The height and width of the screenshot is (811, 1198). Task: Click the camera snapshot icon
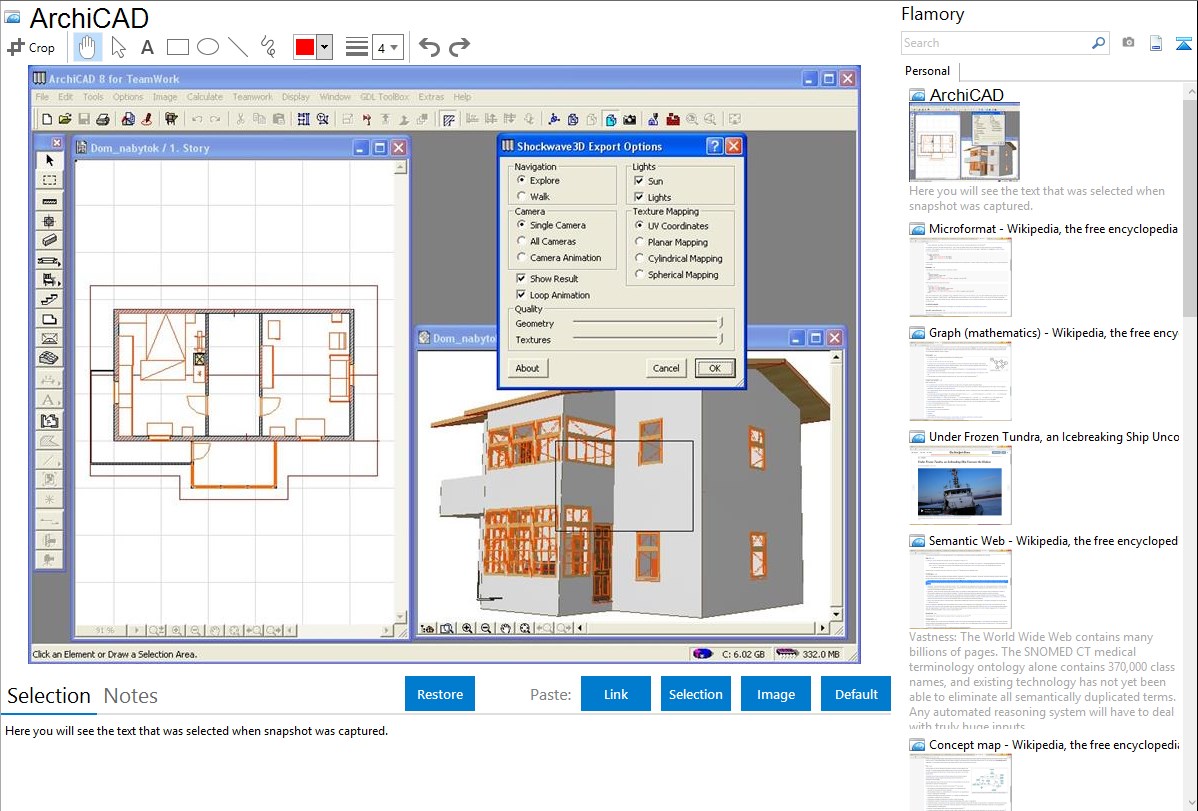pos(1128,43)
